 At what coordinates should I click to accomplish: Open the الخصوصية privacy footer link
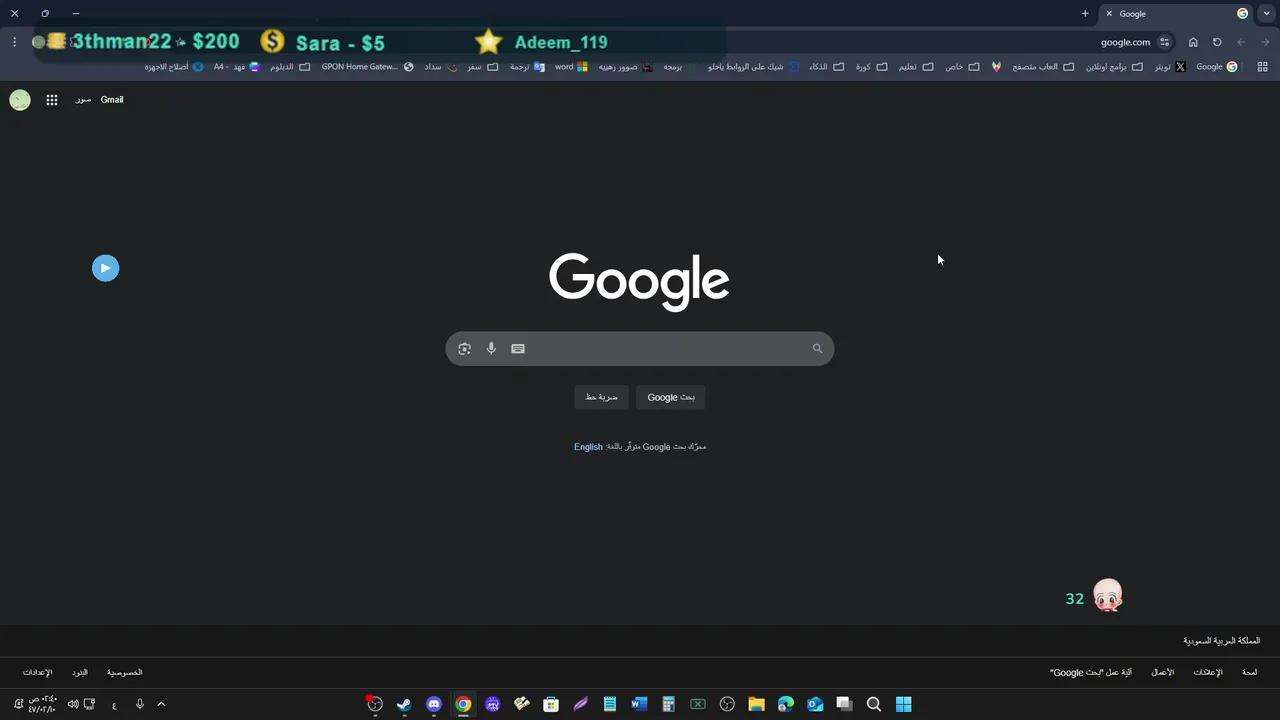pyautogui.click(x=125, y=673)
